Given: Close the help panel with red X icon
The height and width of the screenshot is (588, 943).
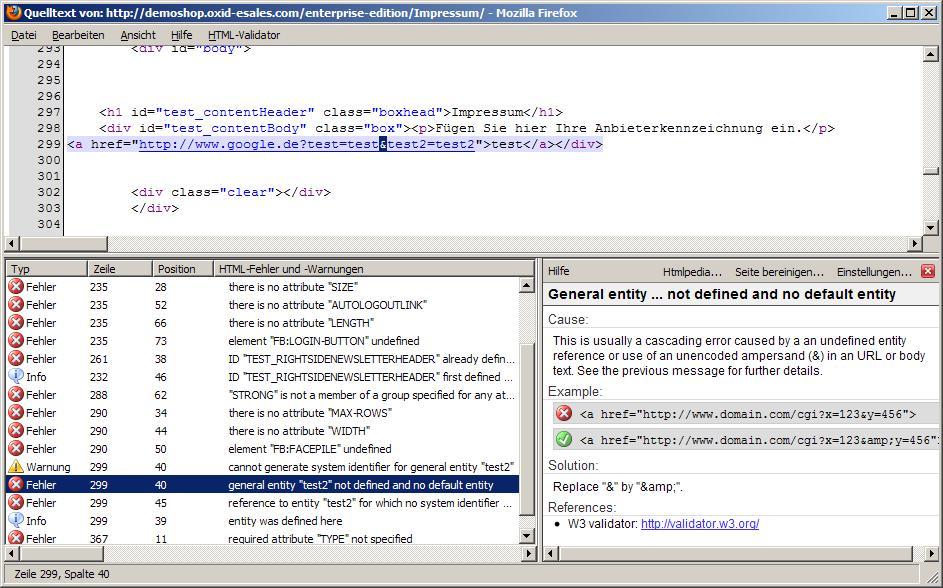Looking at the screenshot, I should coord(927,271).
